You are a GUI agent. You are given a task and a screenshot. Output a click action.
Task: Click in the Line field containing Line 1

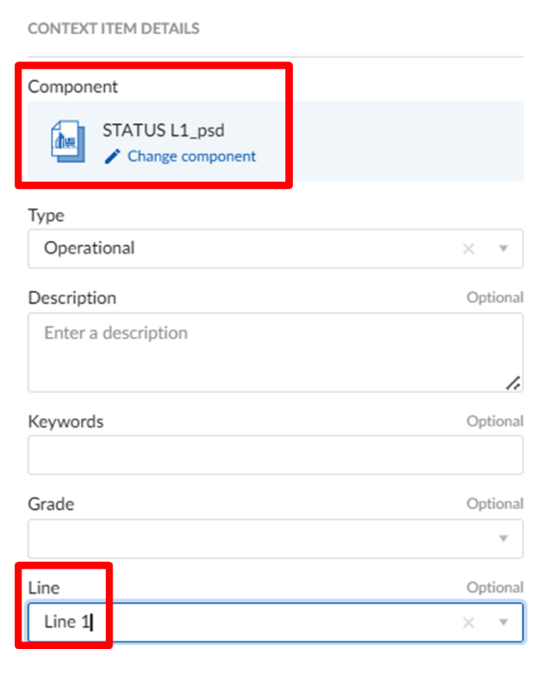[x=275, y=622]
